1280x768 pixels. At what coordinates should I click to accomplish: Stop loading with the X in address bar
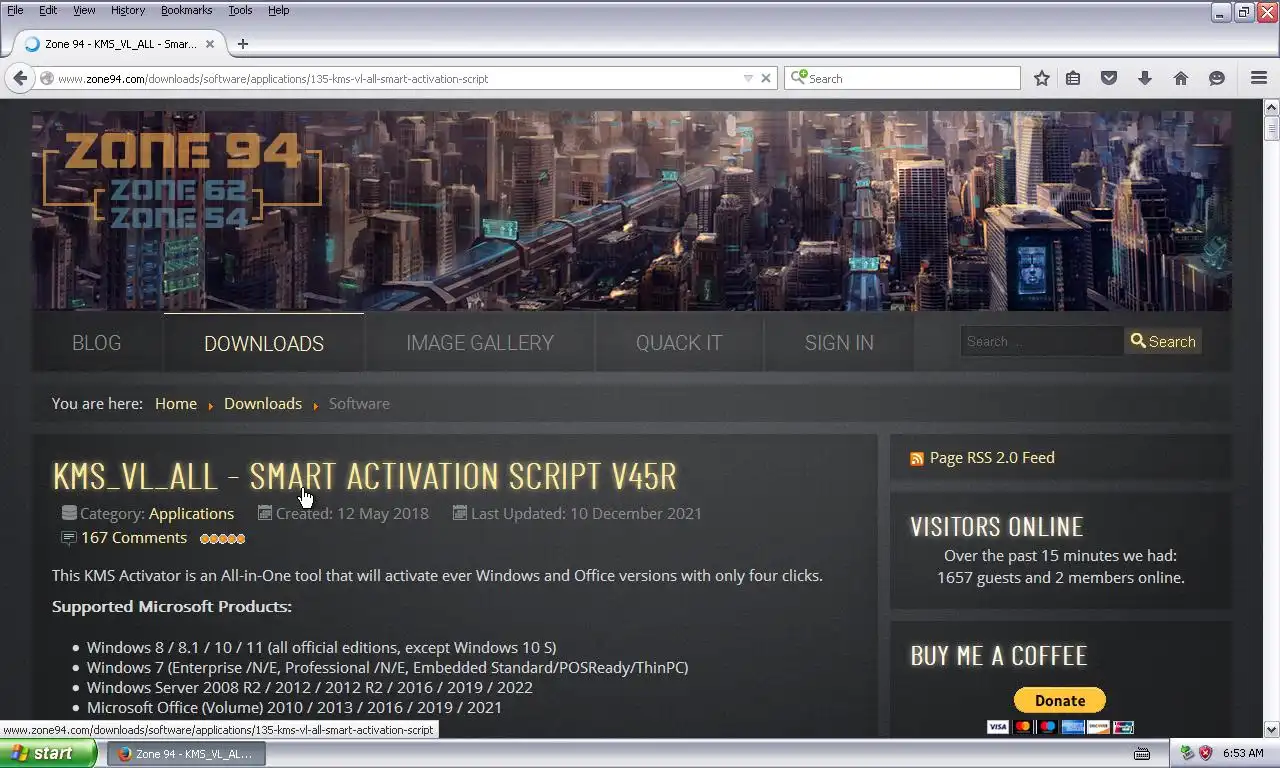click(x=766, y=78)
